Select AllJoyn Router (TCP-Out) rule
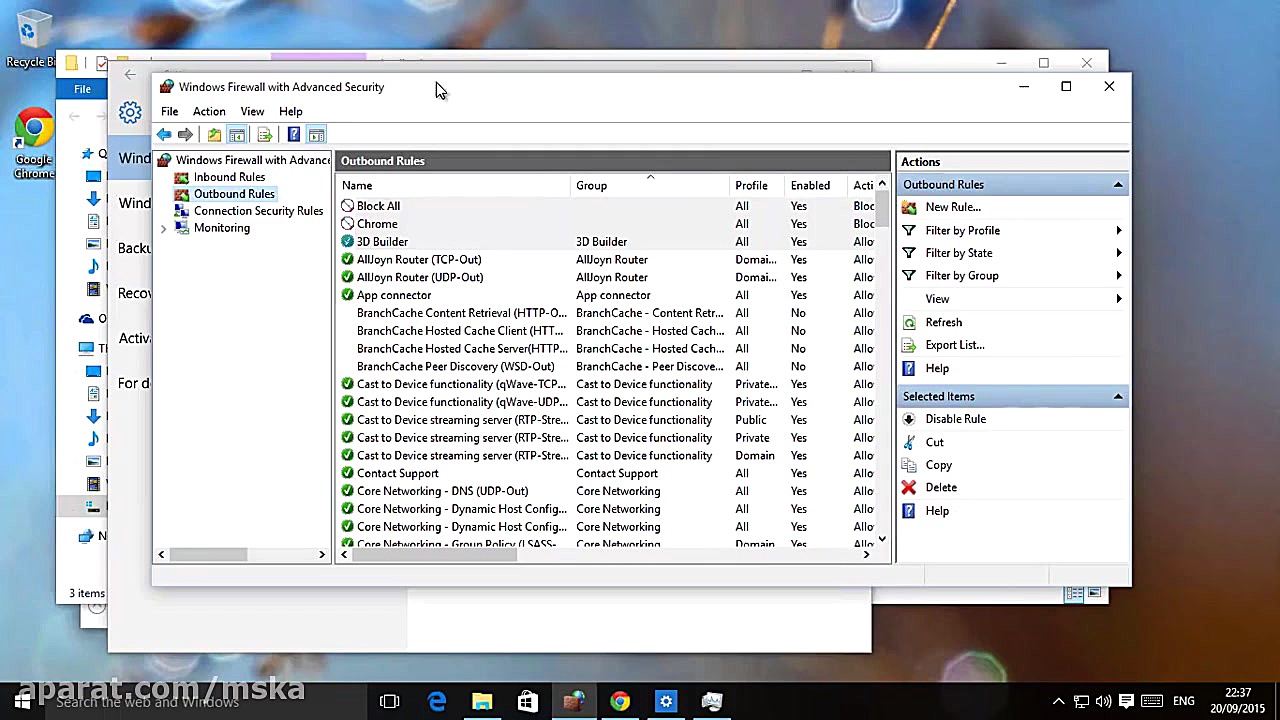This screenshot has height=720, width=1280. [607, 260]
